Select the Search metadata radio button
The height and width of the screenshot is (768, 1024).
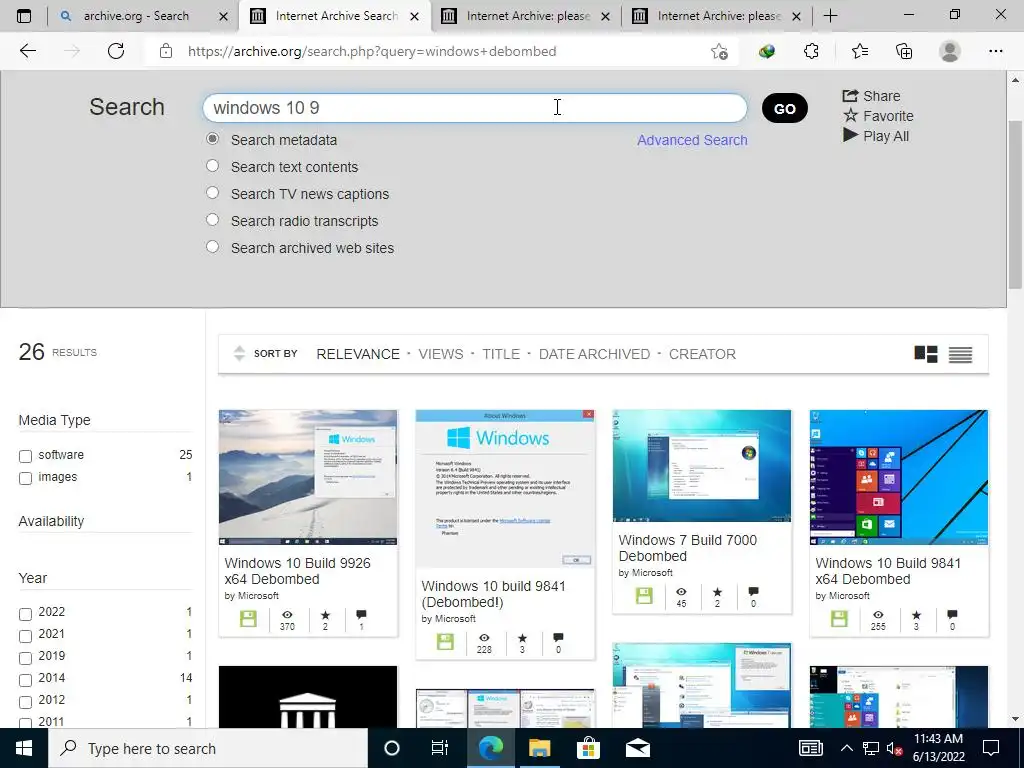[212, 138]
